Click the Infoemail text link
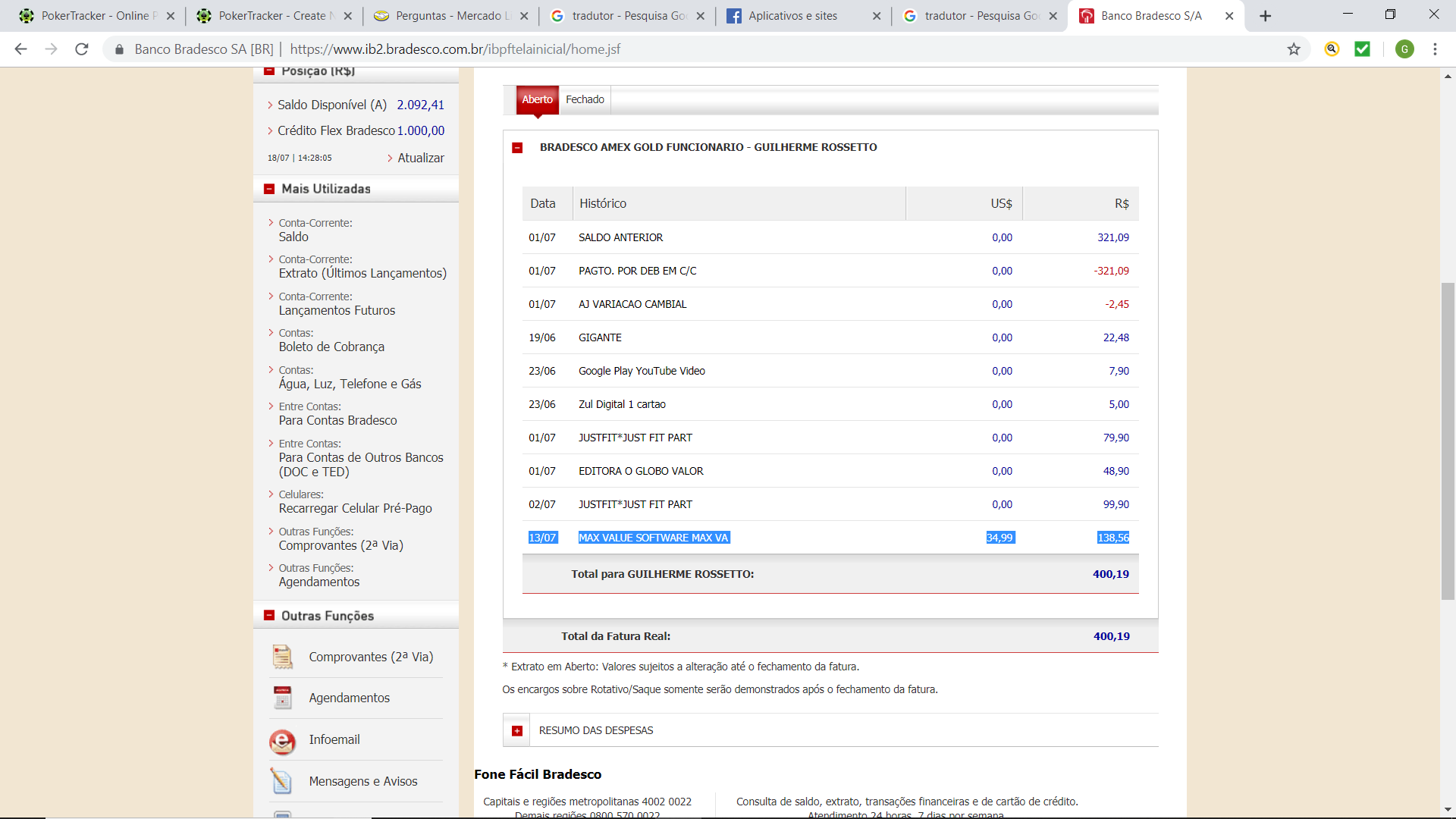 click(334, 739)
